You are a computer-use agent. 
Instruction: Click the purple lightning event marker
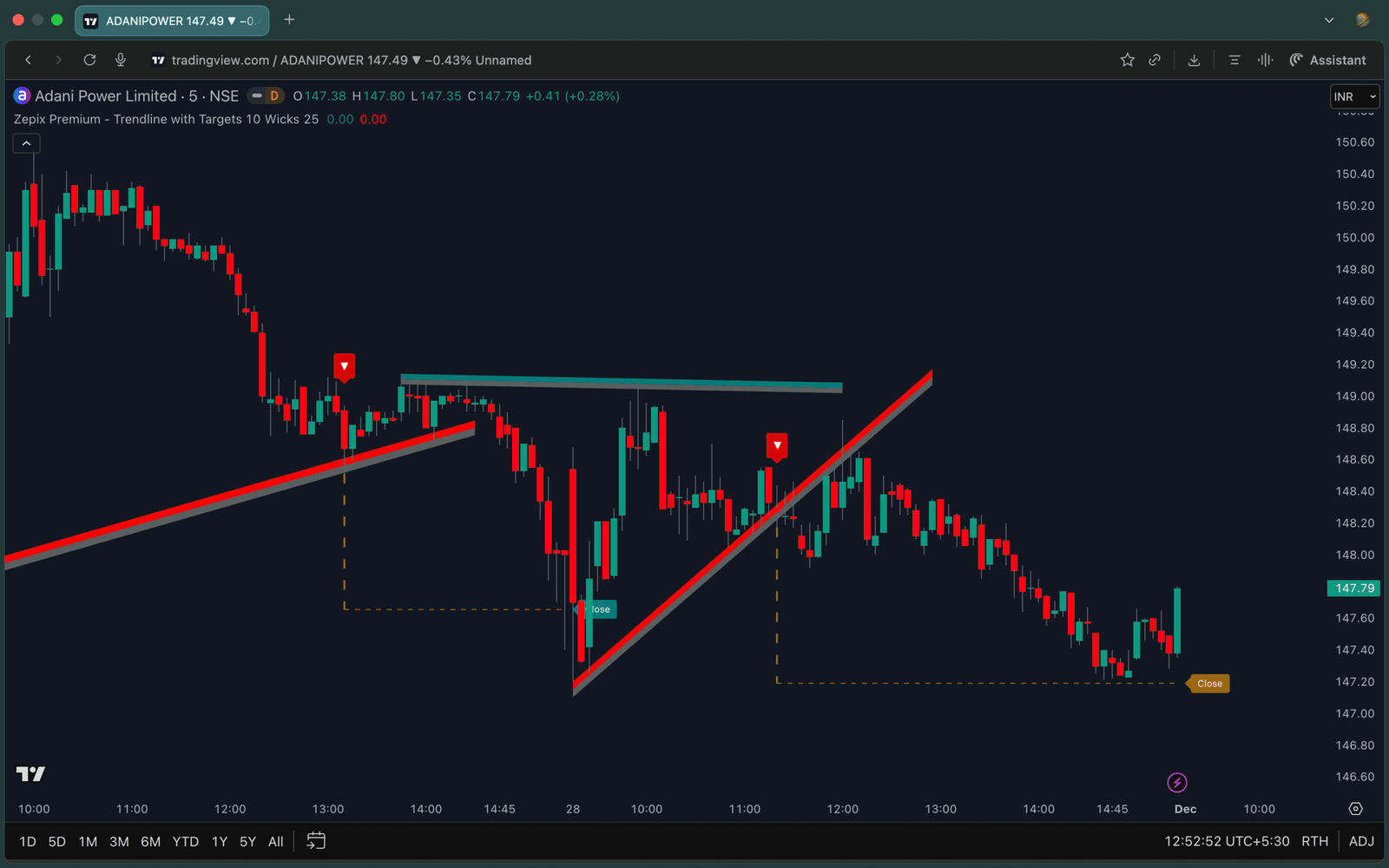click(x=1176, y=783)
